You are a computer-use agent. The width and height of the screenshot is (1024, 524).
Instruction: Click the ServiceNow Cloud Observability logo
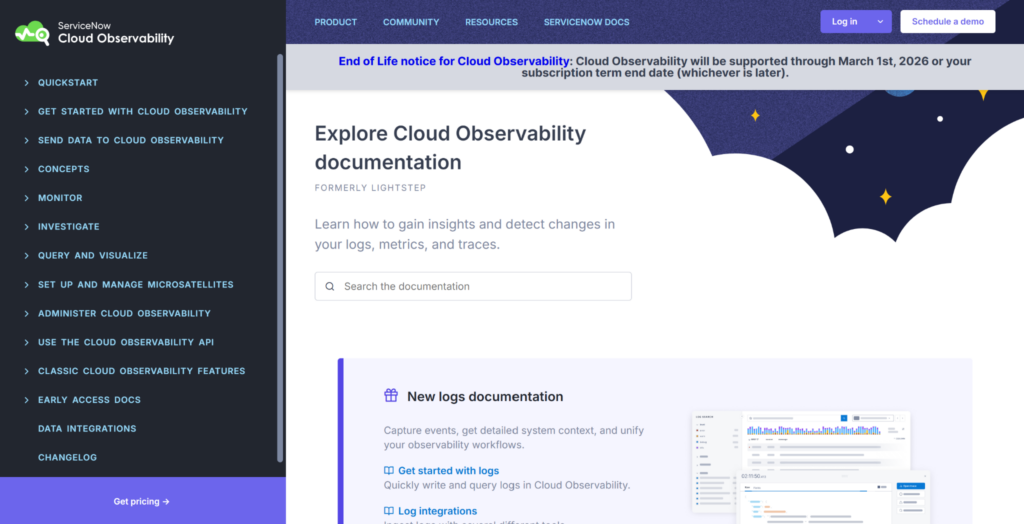tap(95, 33)
